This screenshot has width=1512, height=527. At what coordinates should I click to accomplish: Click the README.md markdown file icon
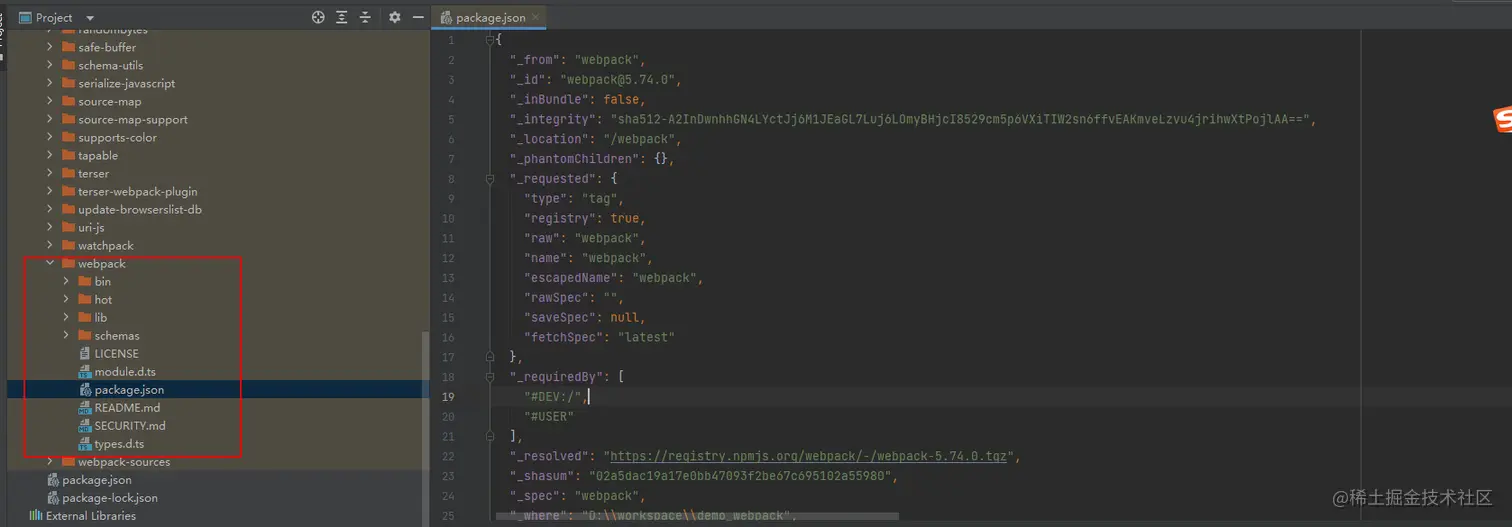[85, 407]
